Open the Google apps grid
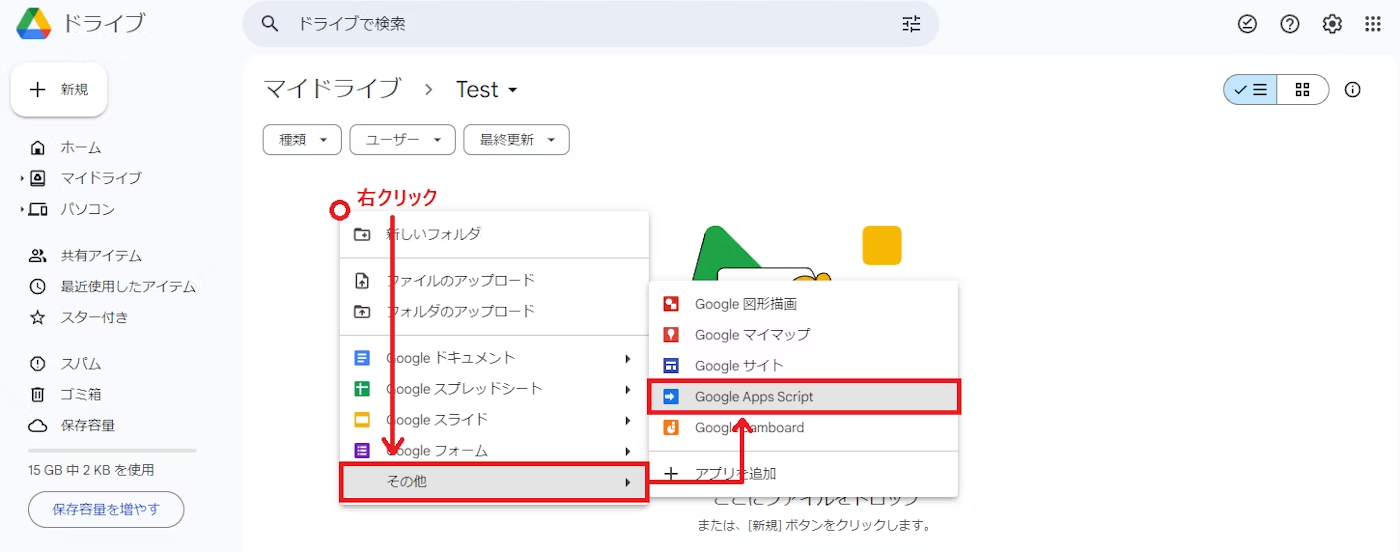 1373,24
